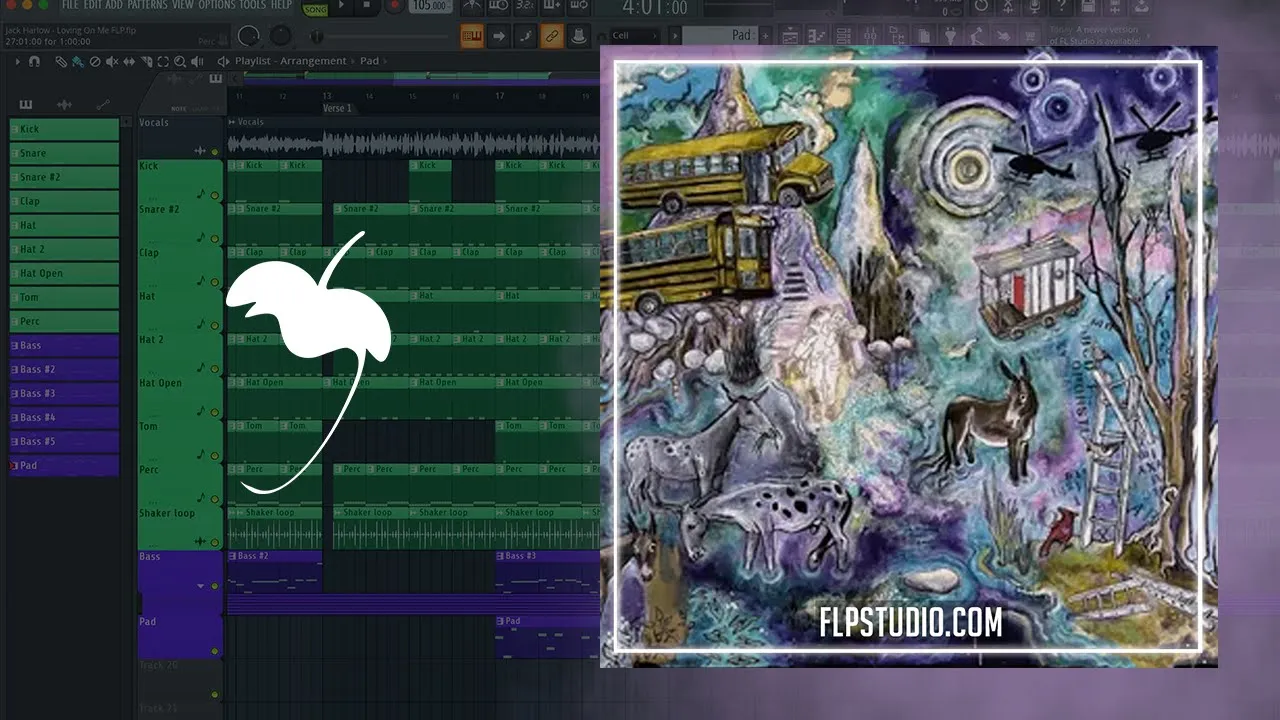Expand the playlist options arrow menu
Image resolution: width=1280 pixels, height=720 pixels.
(17, 61)
